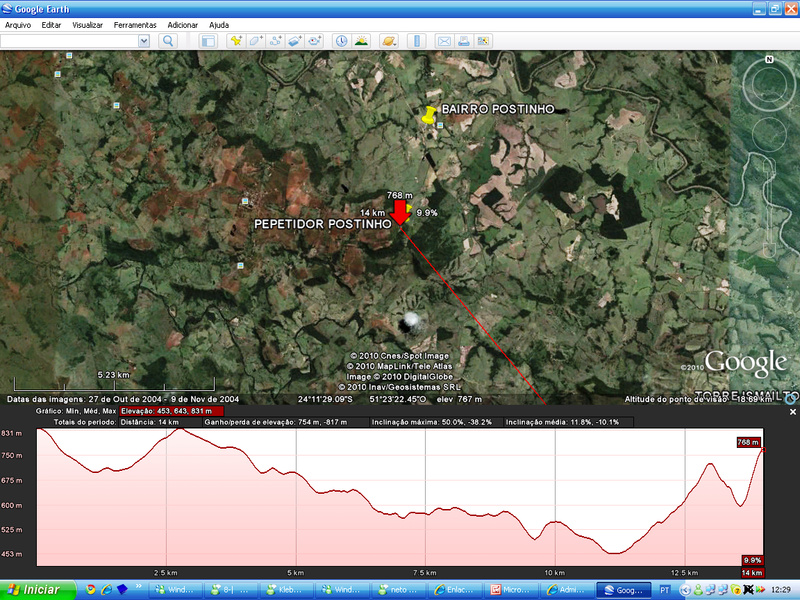Click the Ganho/perda de elevação value

coord(276,422)
